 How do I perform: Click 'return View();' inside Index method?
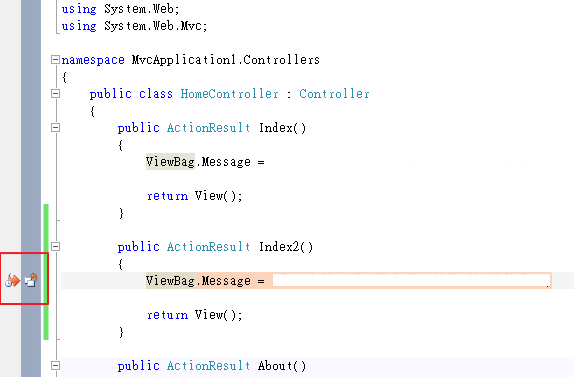tap(194, 196)
